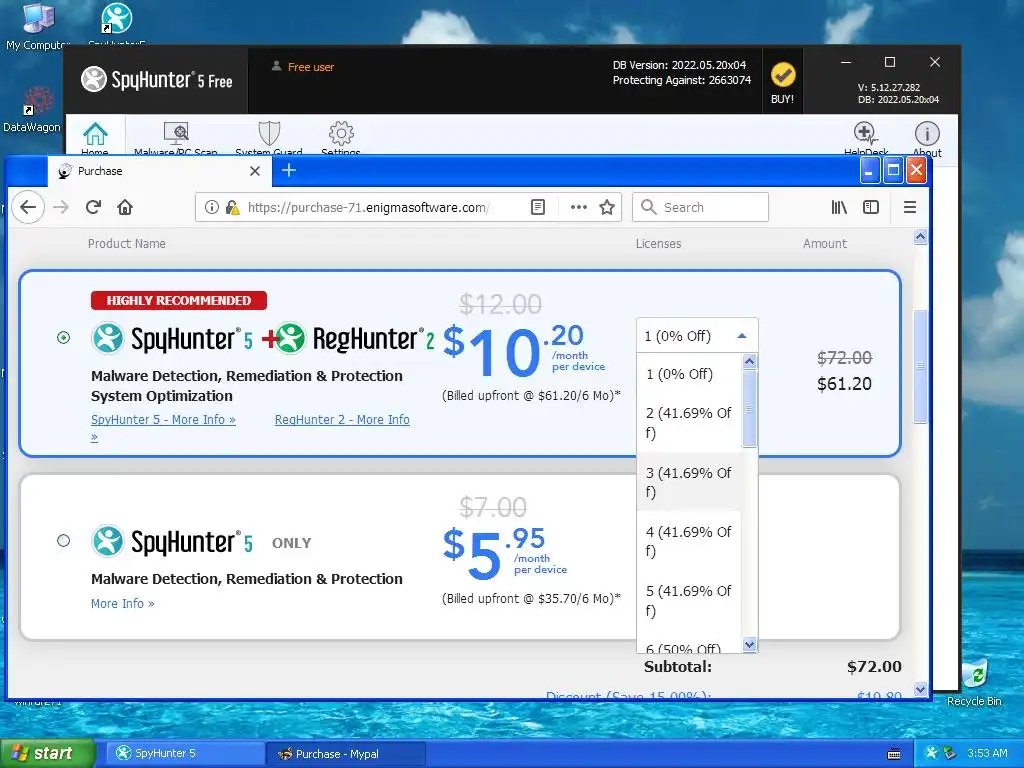Click the Free user label

pos(311,67)
